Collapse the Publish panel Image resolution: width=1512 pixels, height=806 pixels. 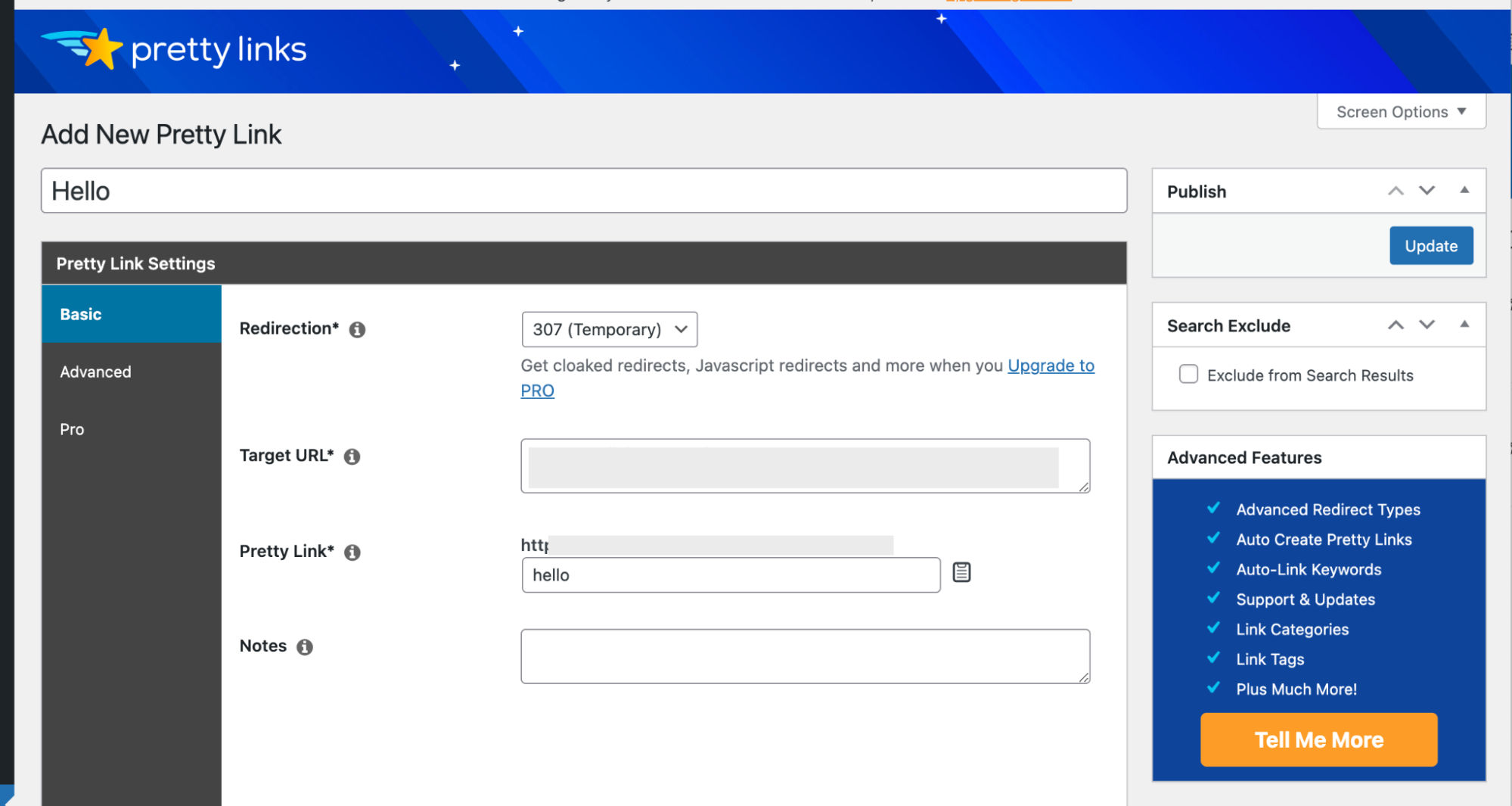tap(1464, 190)
